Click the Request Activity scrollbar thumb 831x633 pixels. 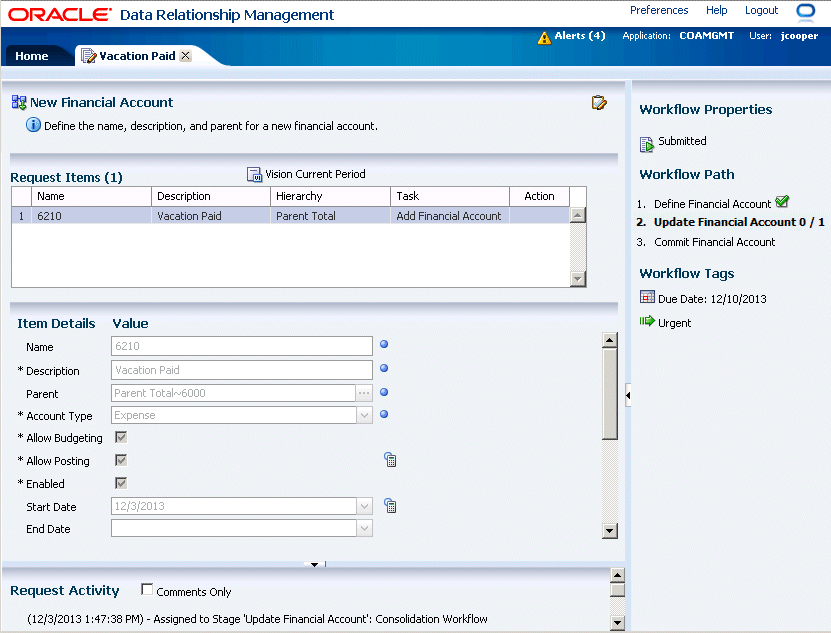pos(617,590)
